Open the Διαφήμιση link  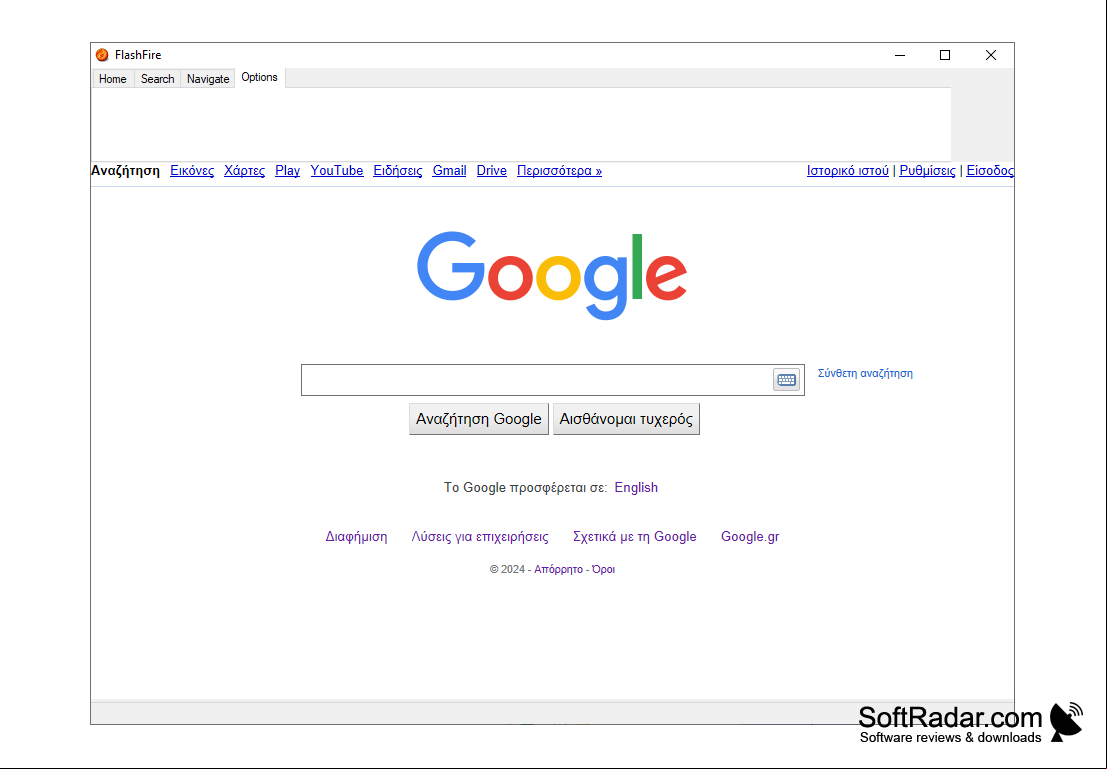pos(357,537)
